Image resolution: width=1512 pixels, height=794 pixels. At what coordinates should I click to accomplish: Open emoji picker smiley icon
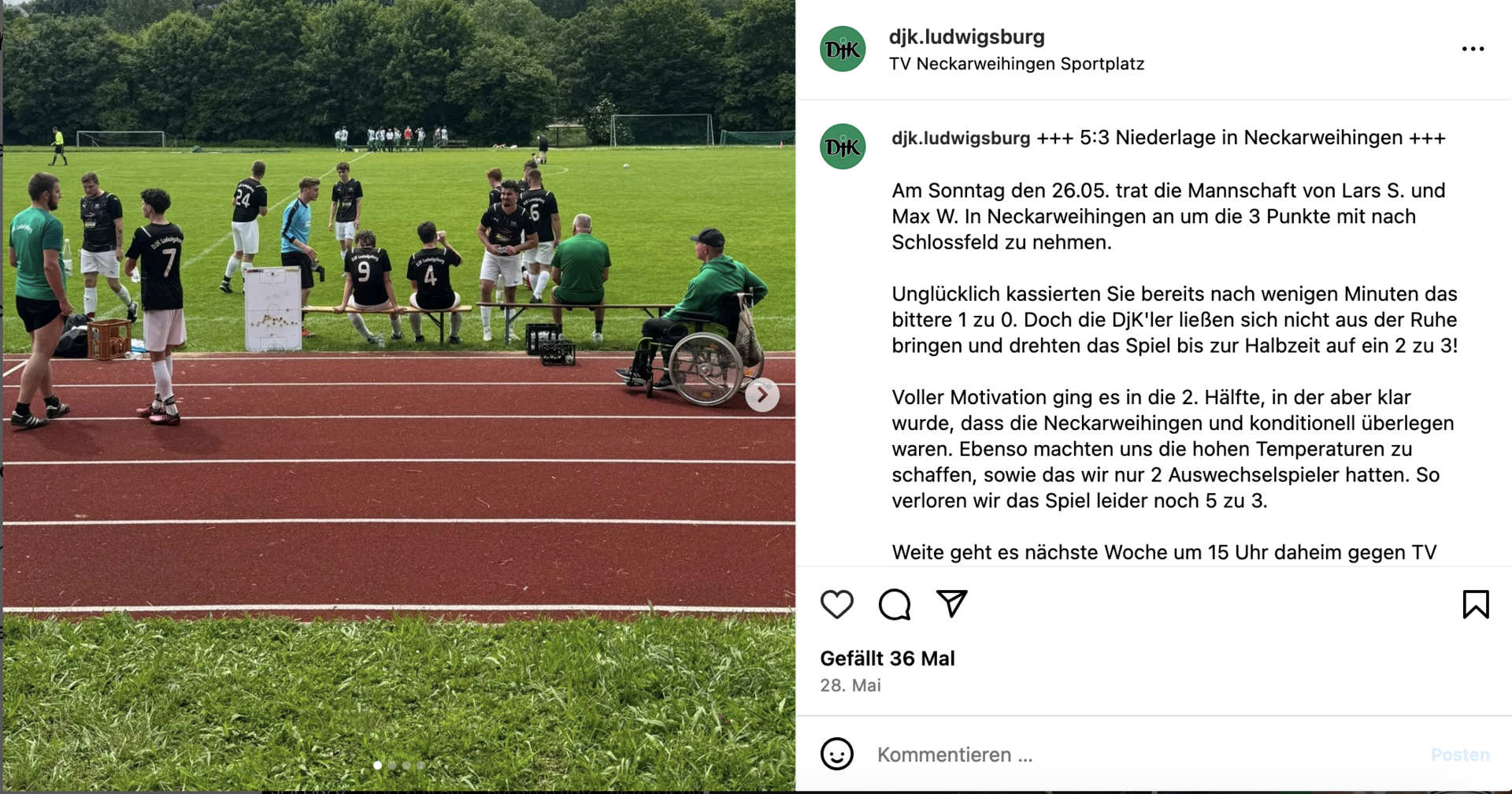[836, 754]
